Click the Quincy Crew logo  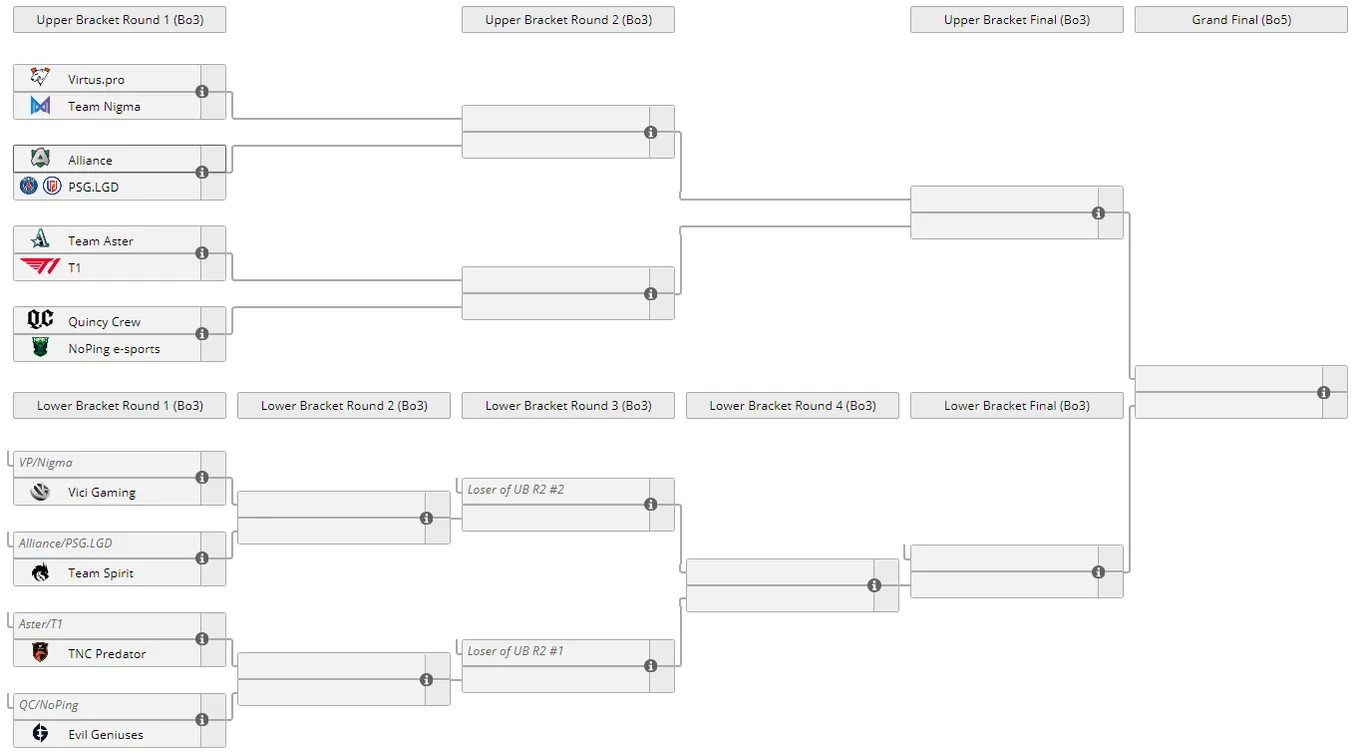[x=40, y=320]
